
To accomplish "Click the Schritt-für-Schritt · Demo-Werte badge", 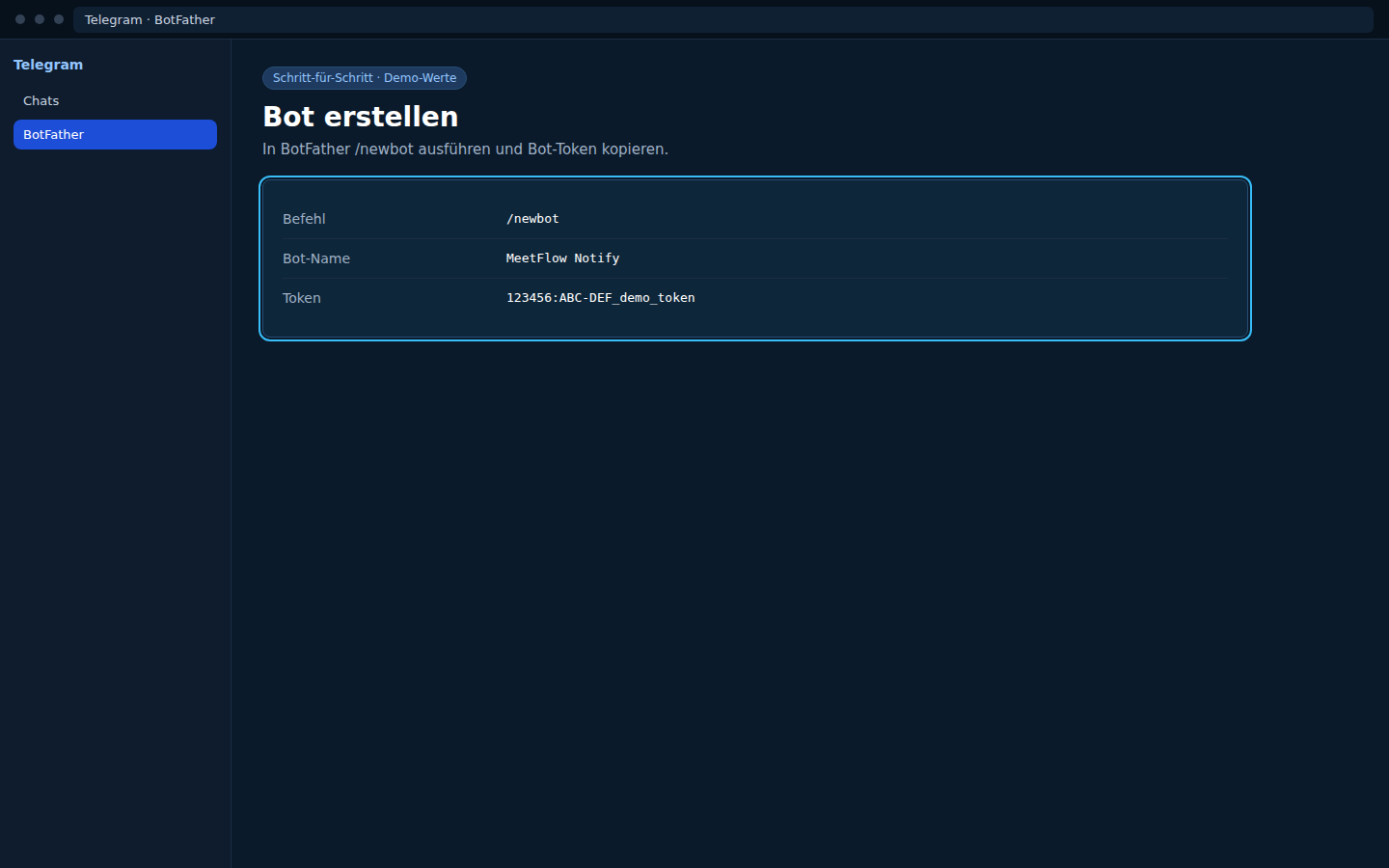I will [365, 78].
